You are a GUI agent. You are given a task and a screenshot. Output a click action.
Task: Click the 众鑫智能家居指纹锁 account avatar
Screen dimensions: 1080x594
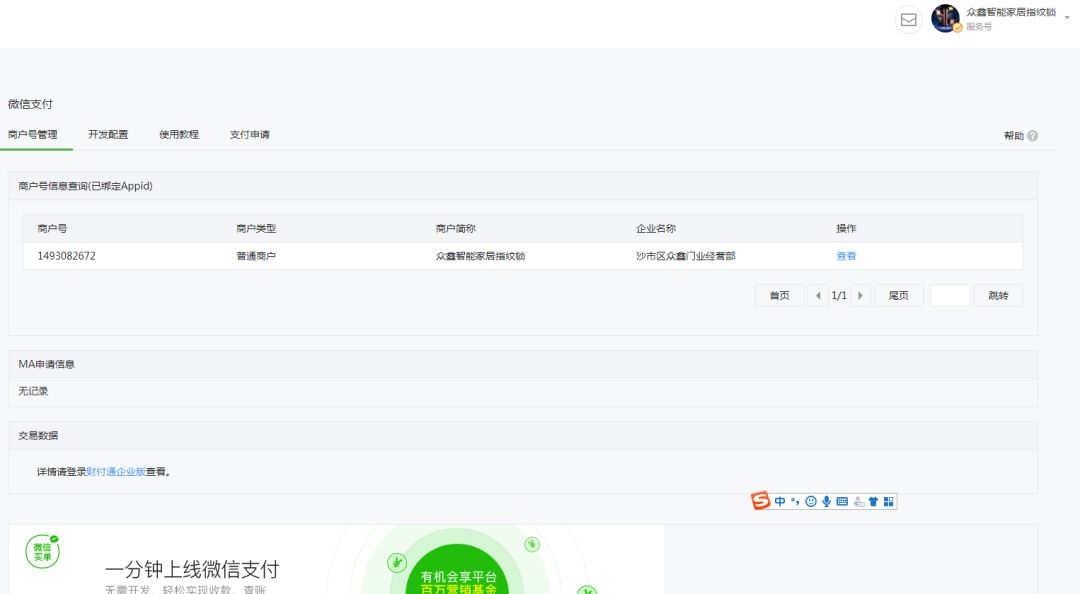(x=946, y=19)
